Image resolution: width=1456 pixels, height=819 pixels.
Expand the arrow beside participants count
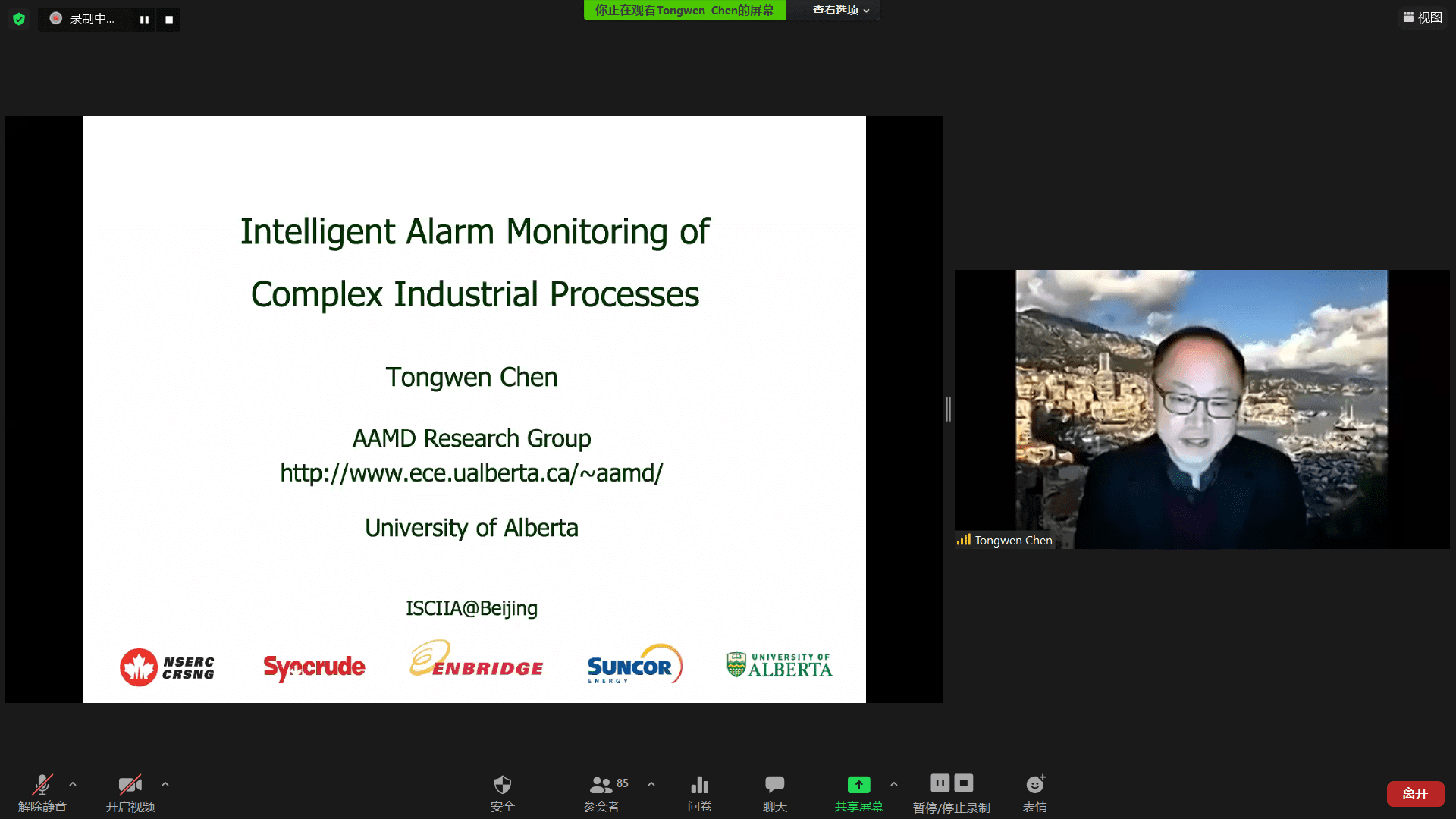pyautogui.click(x=651, y=784)
